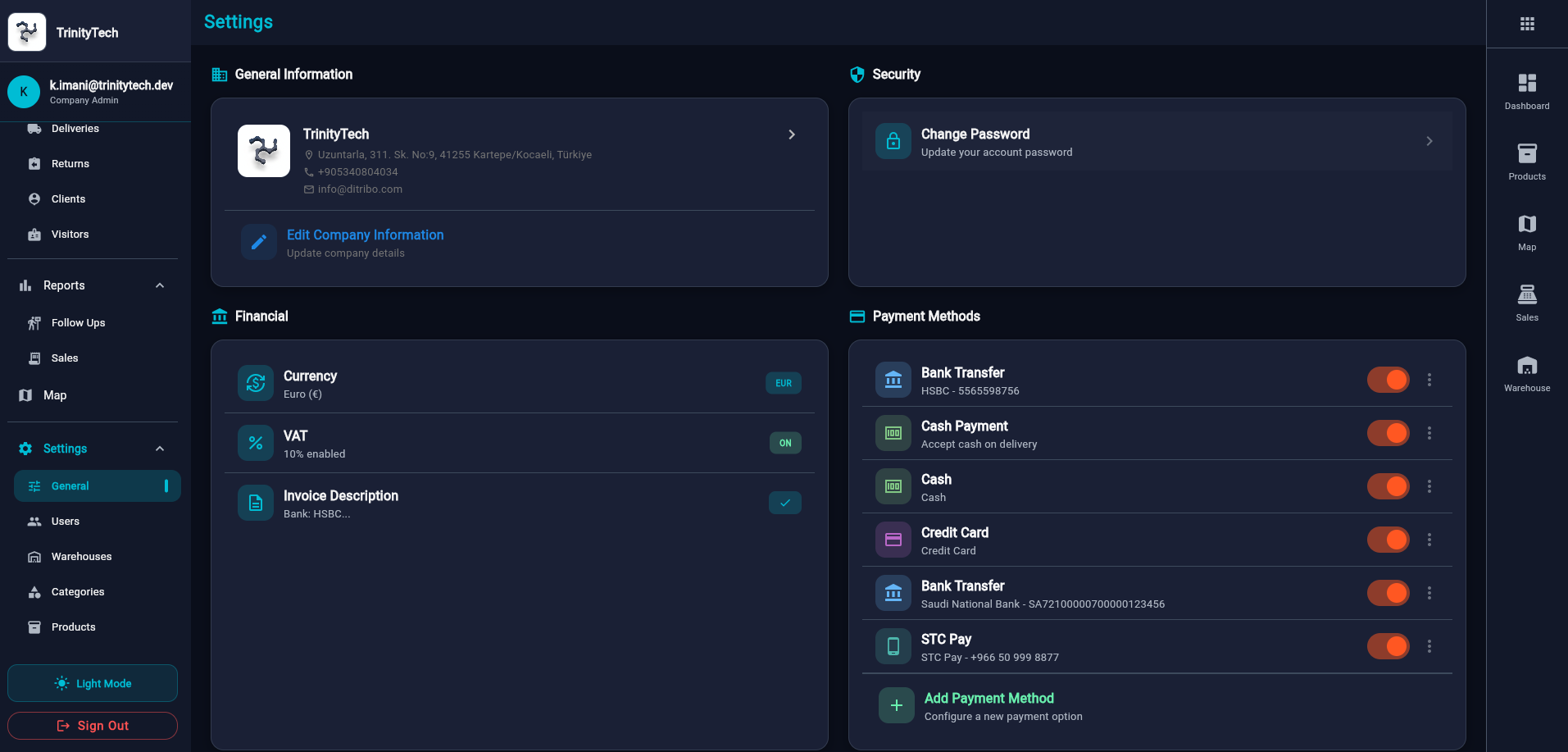Image resolution: width=1568 pixels, height=752 pixels.
Task: Toggle the Invoice Description checkmark
Action: pyautogui.click(x=784, y=502)
